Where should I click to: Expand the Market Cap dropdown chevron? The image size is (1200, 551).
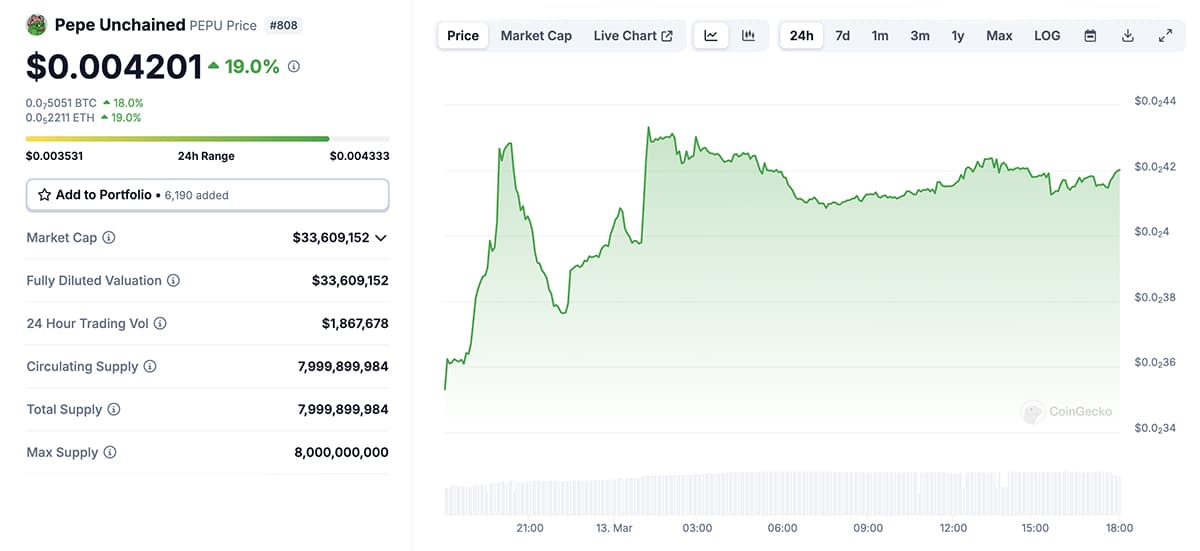tap(380, 238)
